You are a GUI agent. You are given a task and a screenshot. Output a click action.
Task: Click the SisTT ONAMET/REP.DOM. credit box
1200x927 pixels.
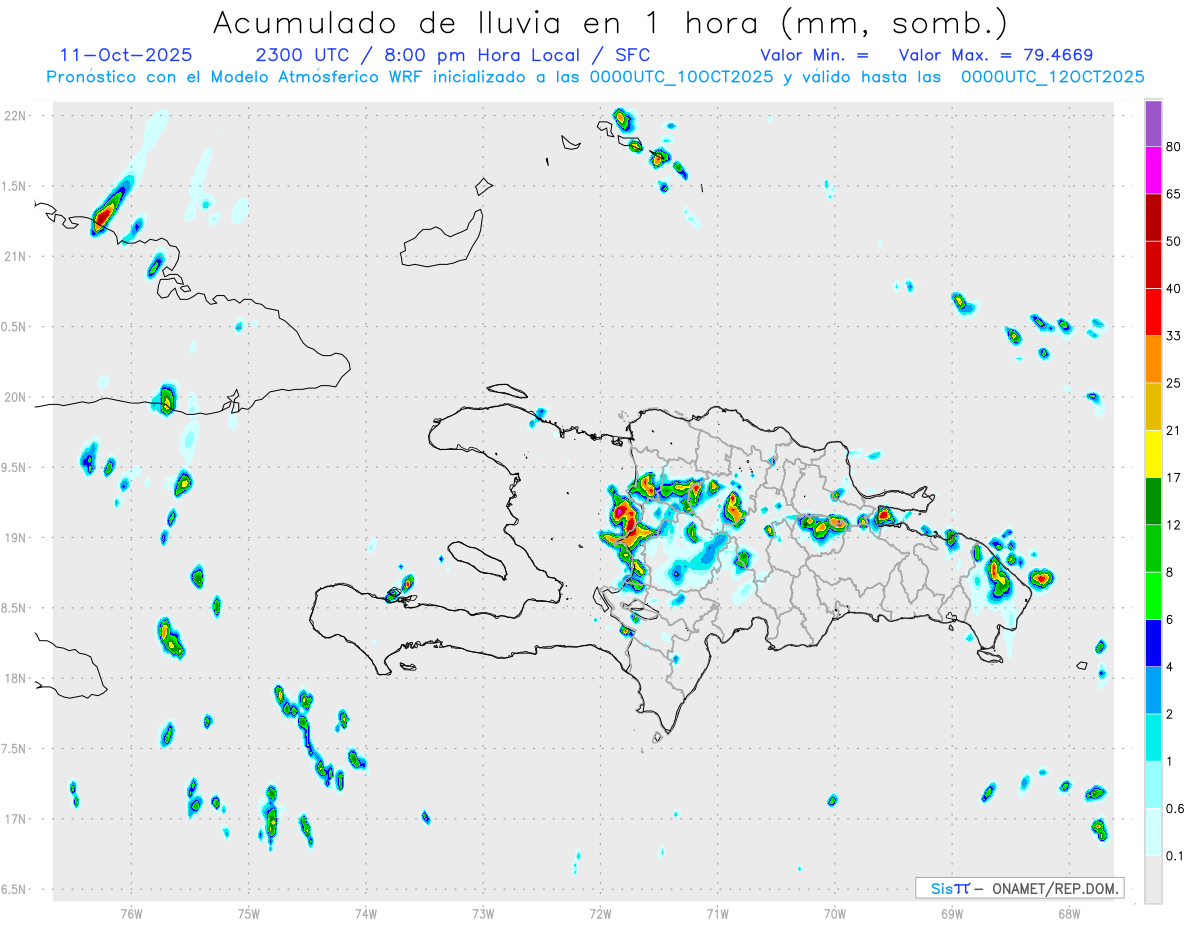click(1019, 888)
